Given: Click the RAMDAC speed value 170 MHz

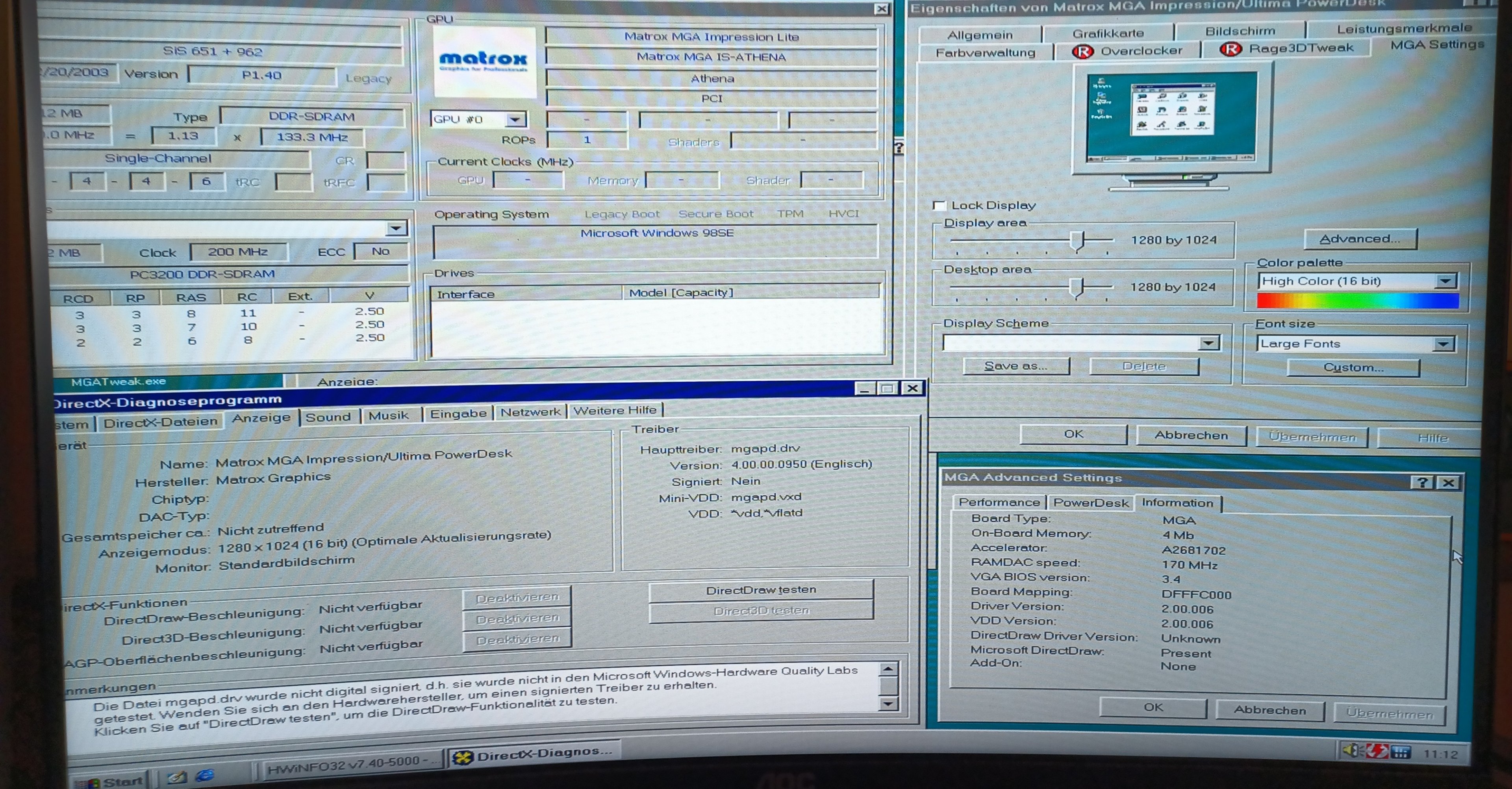Looking at the screenshot, I should (1189, 565).
